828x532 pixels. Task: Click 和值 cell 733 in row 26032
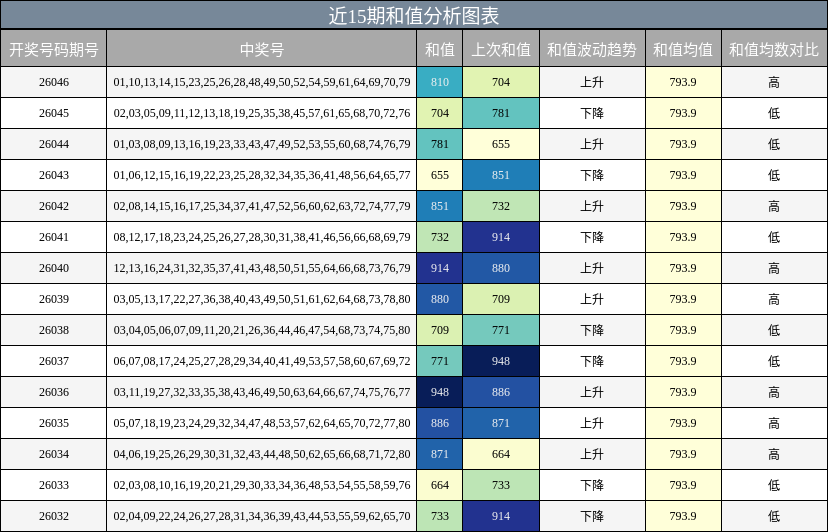(x=439, y=516)
